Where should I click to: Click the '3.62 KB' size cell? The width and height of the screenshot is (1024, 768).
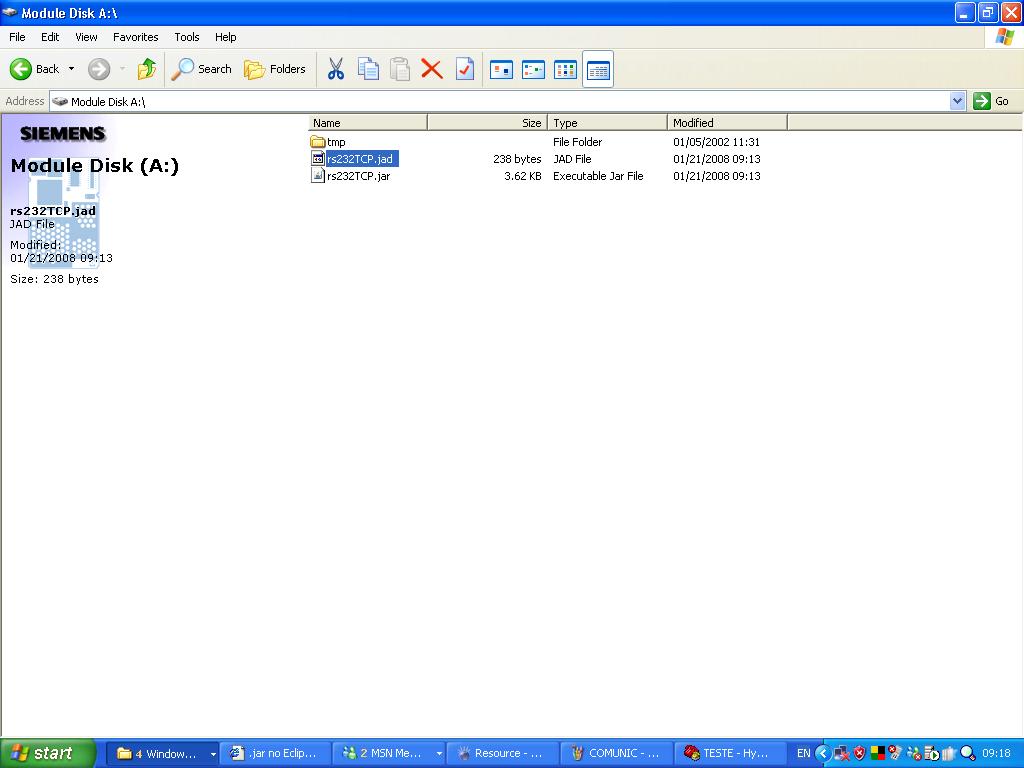coord(522,176)
